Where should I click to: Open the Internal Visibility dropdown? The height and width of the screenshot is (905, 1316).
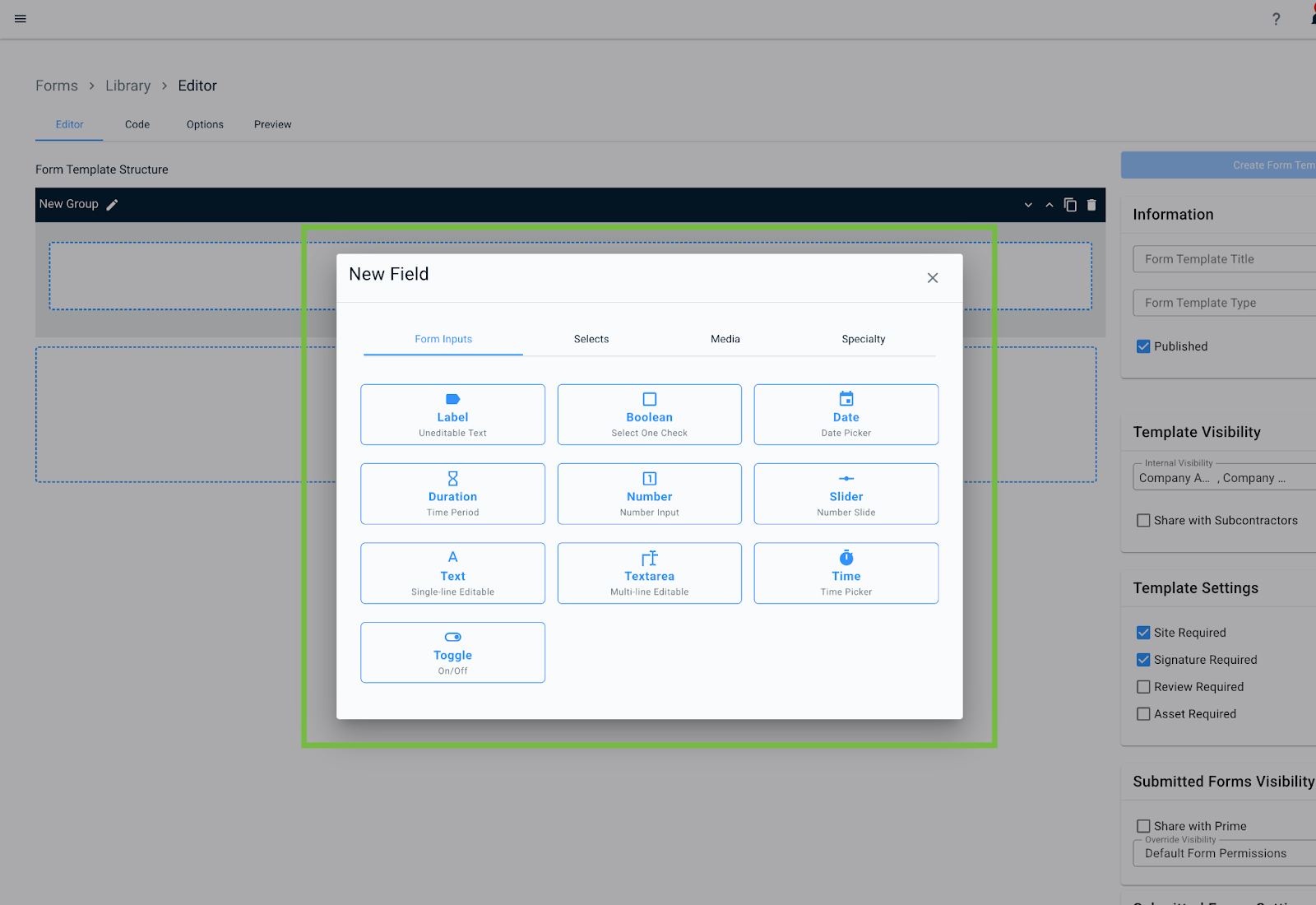click(x=1226, y=478)
